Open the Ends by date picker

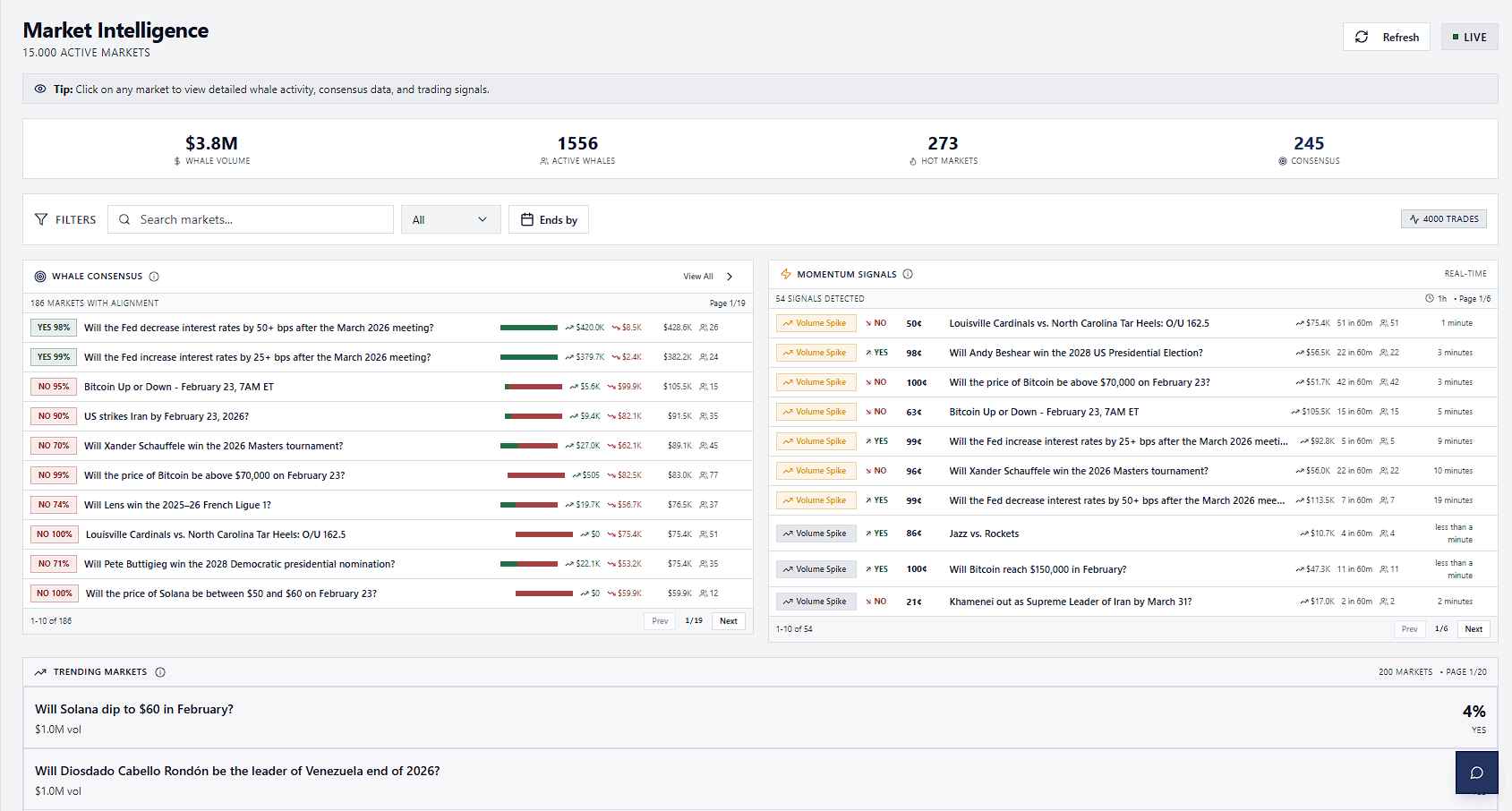pyautogui.click(x=548, y=218)
